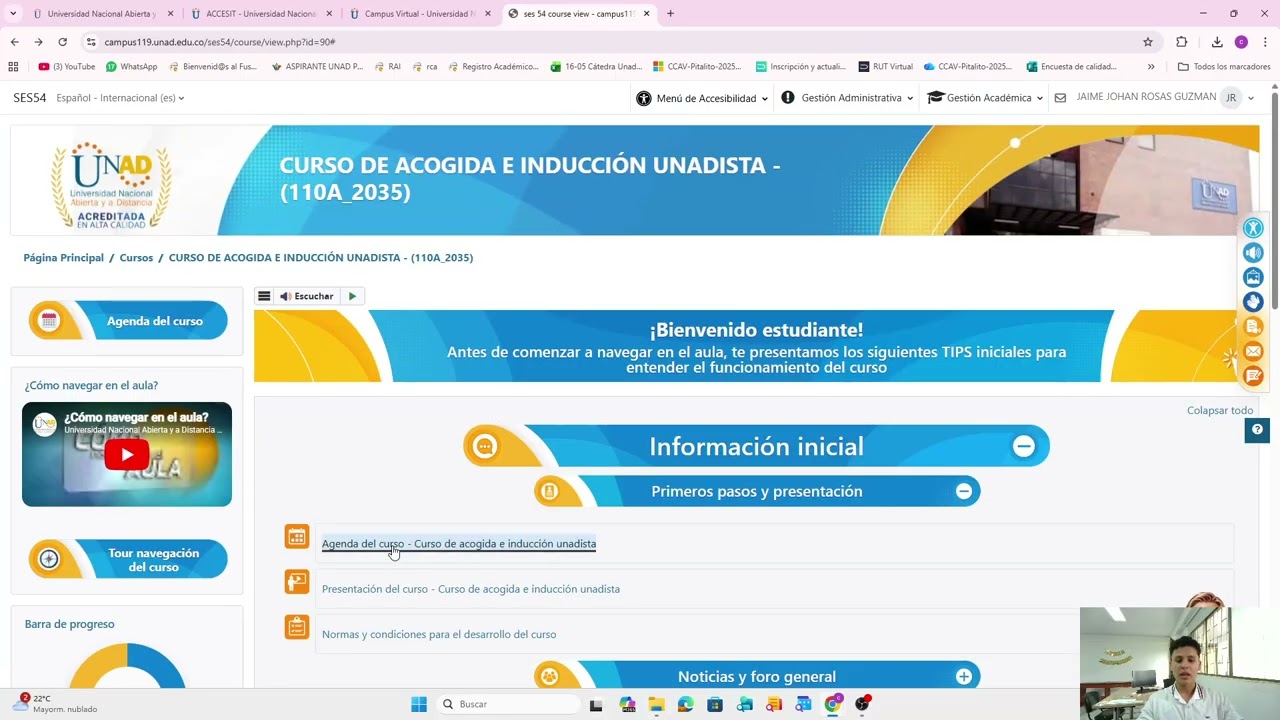Open the YouTube bookmark
The image size is (1280, 720).
[67, 67]
